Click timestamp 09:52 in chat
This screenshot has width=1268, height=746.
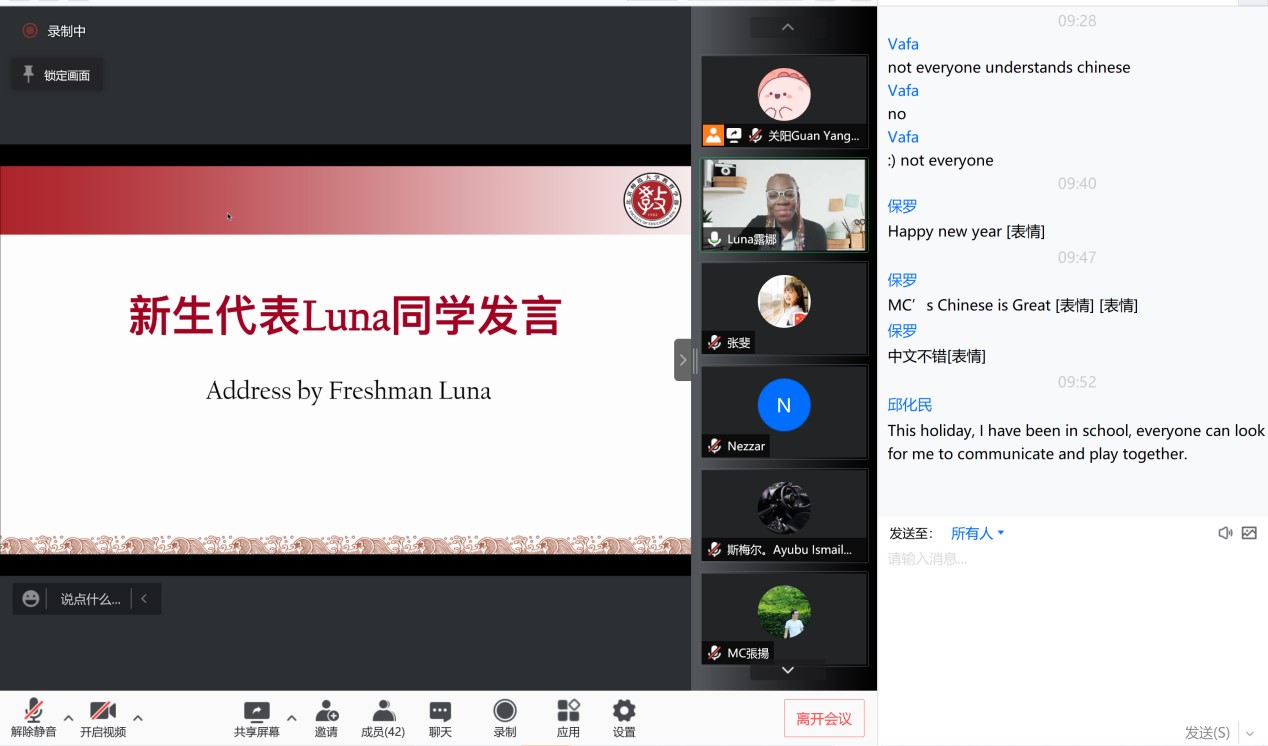point(1077,382)
